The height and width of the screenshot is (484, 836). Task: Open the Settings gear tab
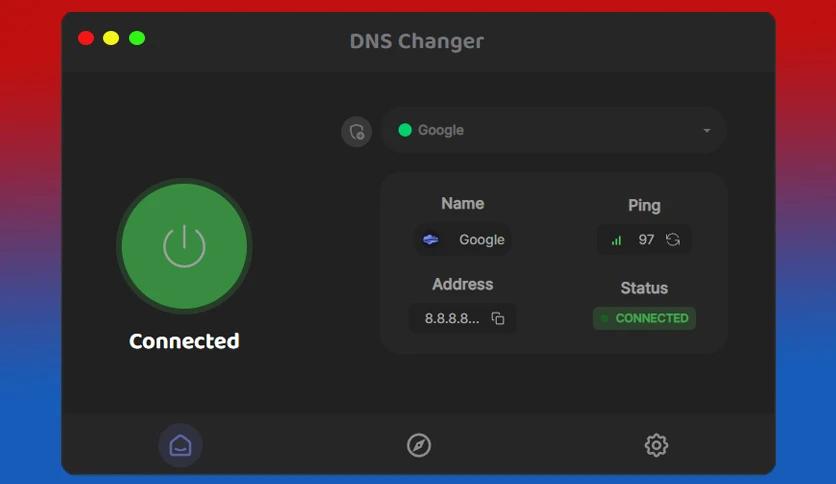click(x=656, y=445)
